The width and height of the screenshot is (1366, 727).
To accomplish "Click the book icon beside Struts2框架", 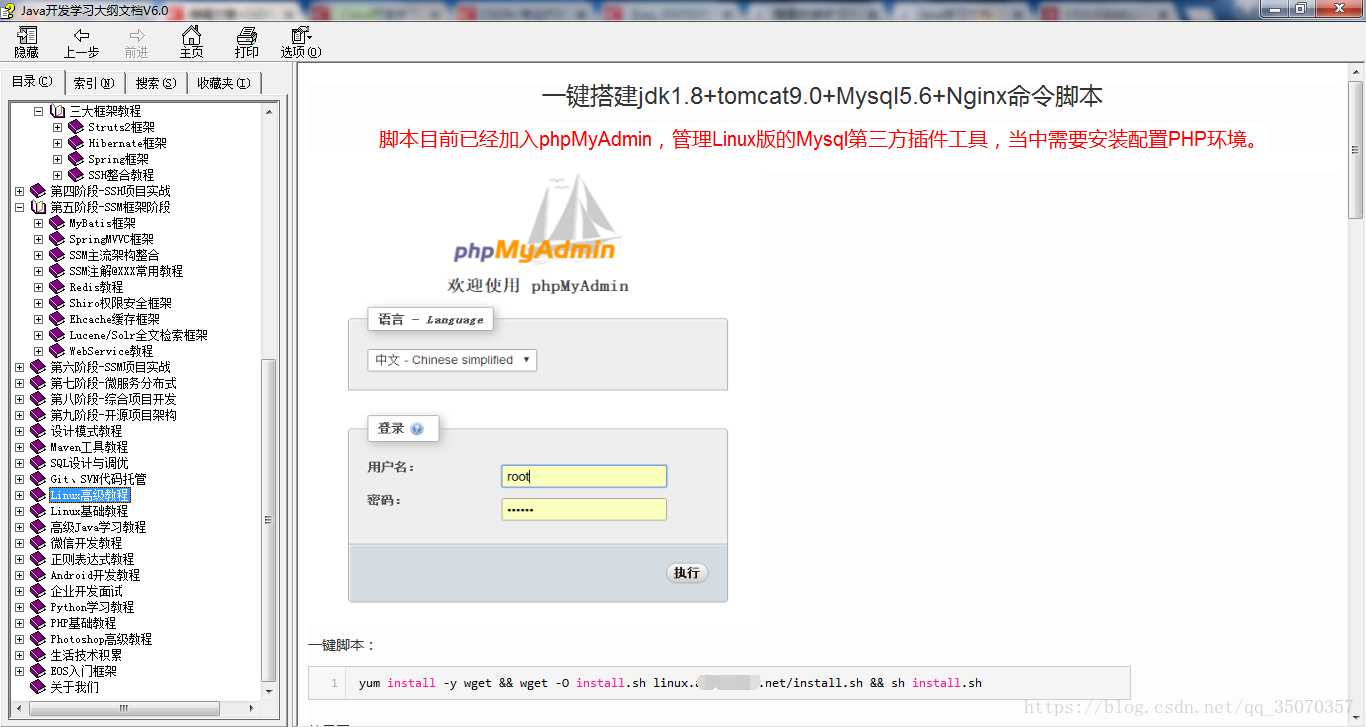I will pos(76,127).
